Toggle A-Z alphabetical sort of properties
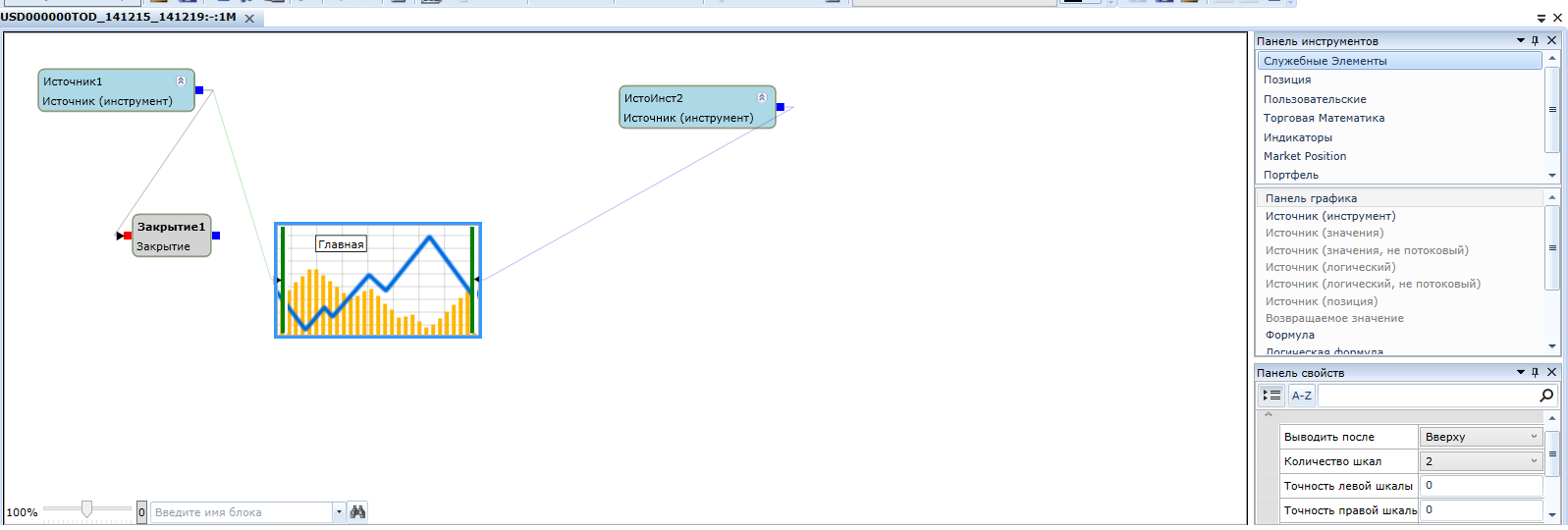Screen dimensions: 1568x530 1302,396
